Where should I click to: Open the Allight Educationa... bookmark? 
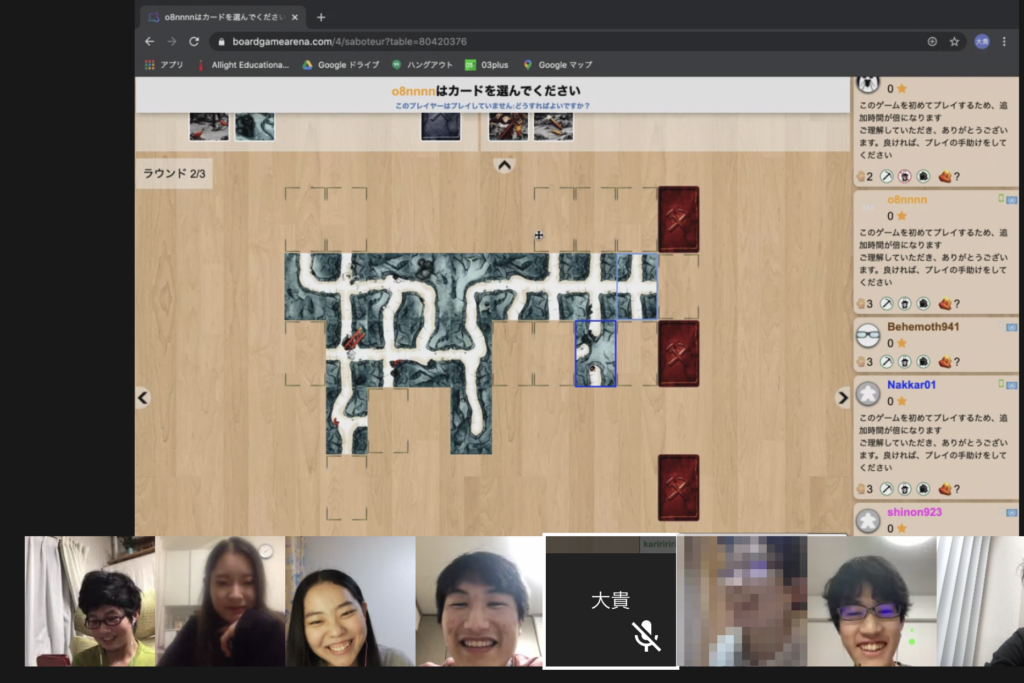coord(243,65)
